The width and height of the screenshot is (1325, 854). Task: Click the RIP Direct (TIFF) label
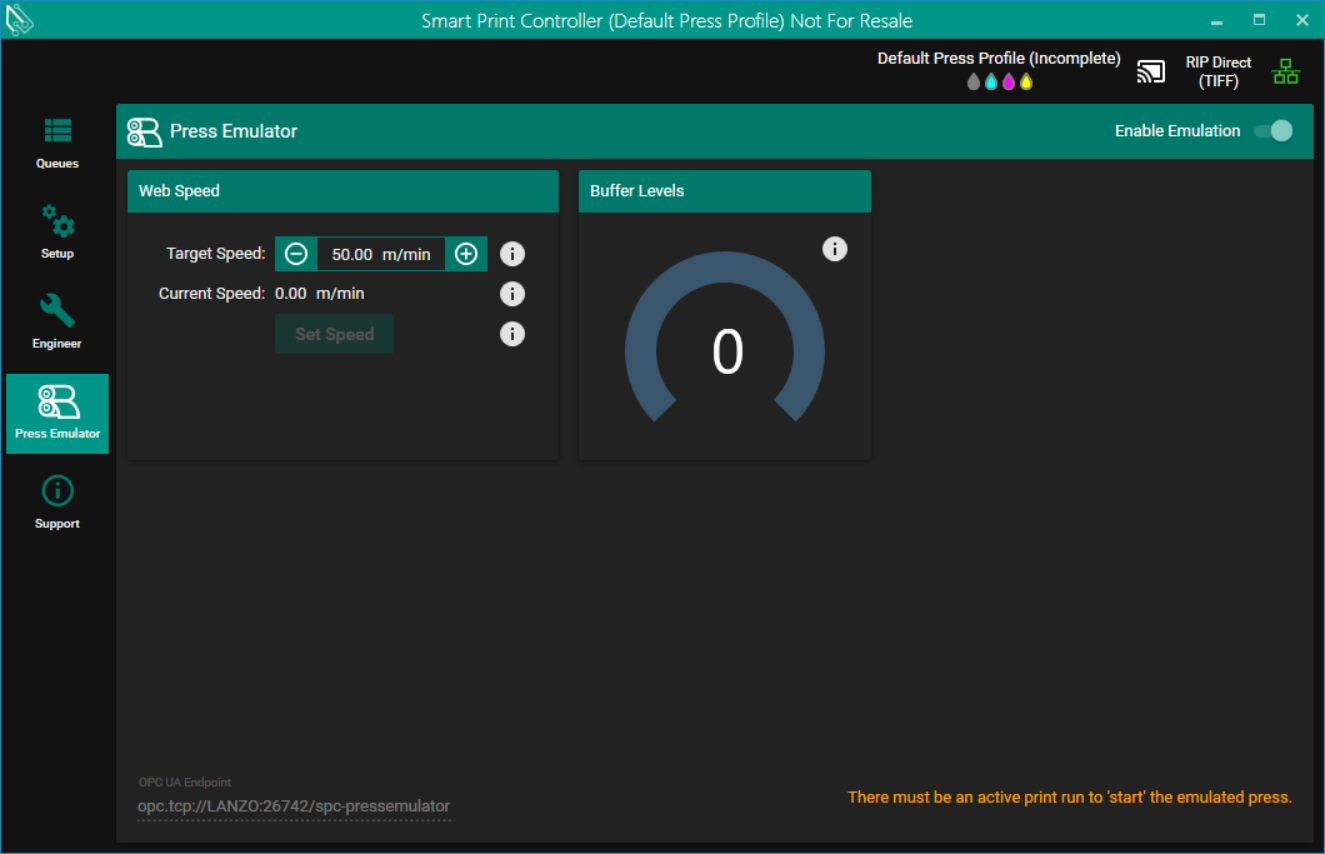[1218, 71]
